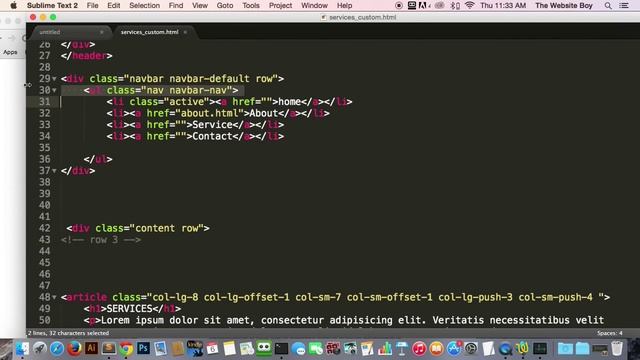This screenshot has height=360, width=640.
Task: Close the untitled tab
Action: (x=102, y=32)
